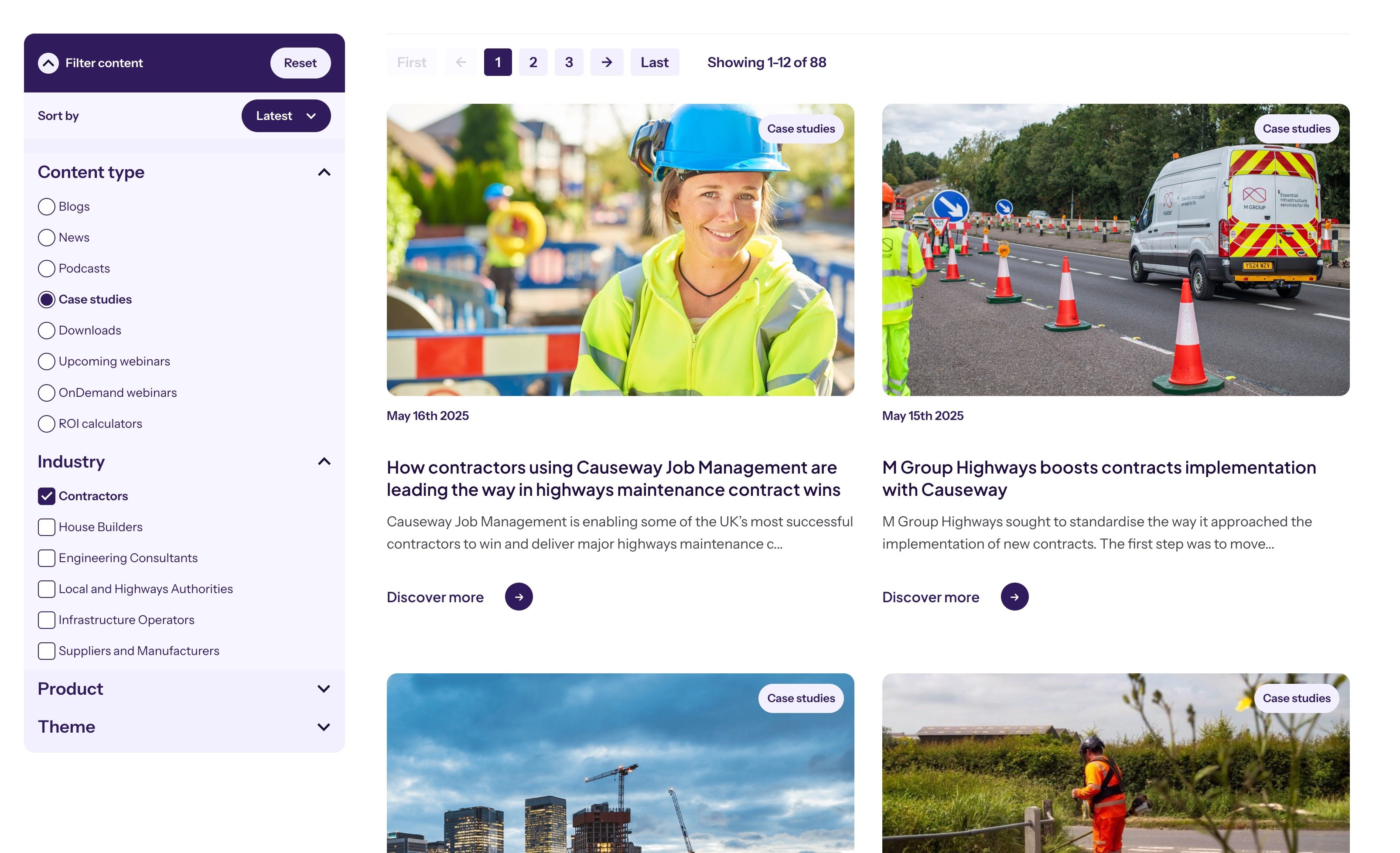The image size is (1400, 853).
Task: Enable the House Builders filter
Action: tap(46, 527)
